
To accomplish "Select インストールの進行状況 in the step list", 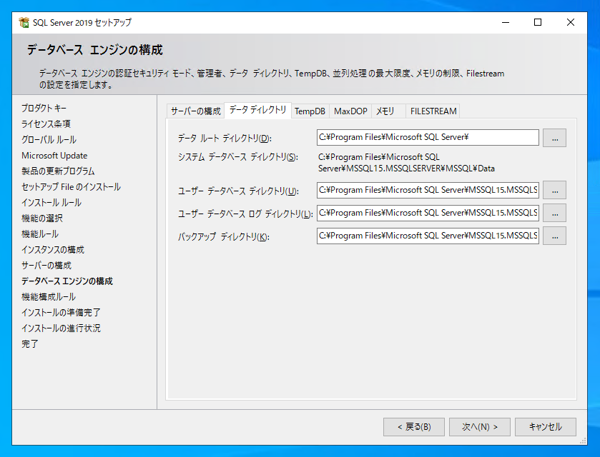I will click(60, 328).
